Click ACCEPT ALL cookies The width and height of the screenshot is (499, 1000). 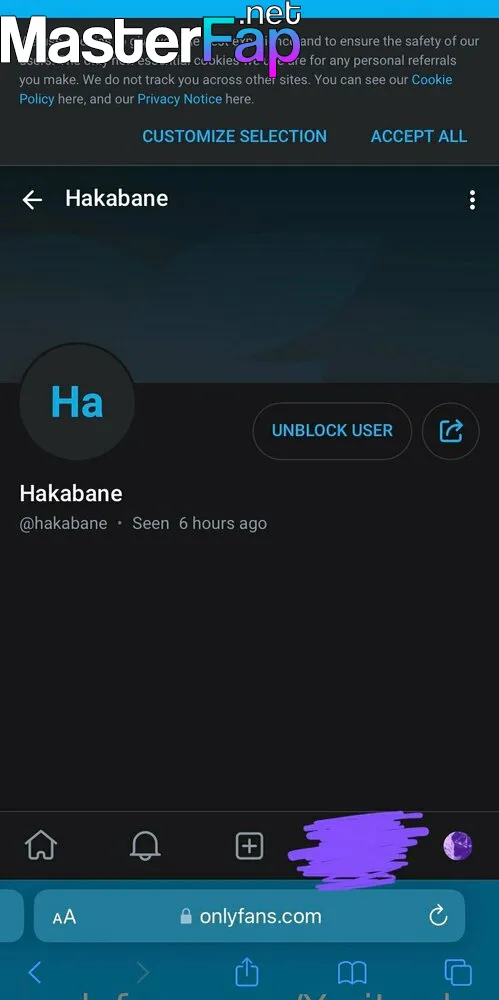[x=419, y=136]
